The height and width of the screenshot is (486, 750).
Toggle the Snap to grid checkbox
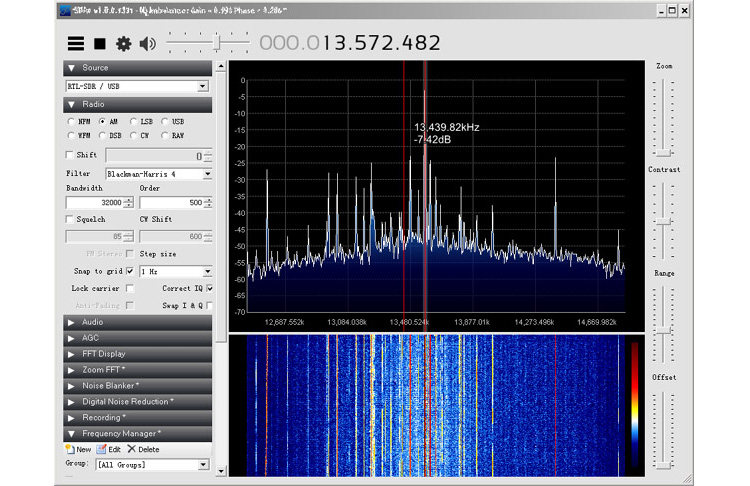(130, 271)
